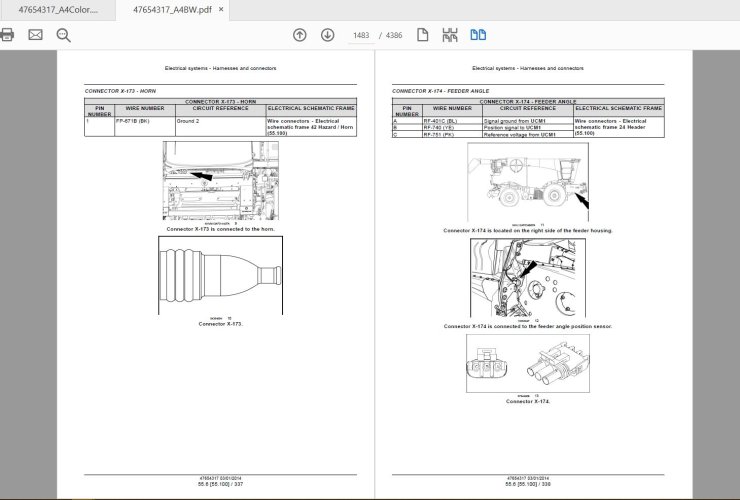
Task: Click the page number field 1483
Action: click(361, 35)
